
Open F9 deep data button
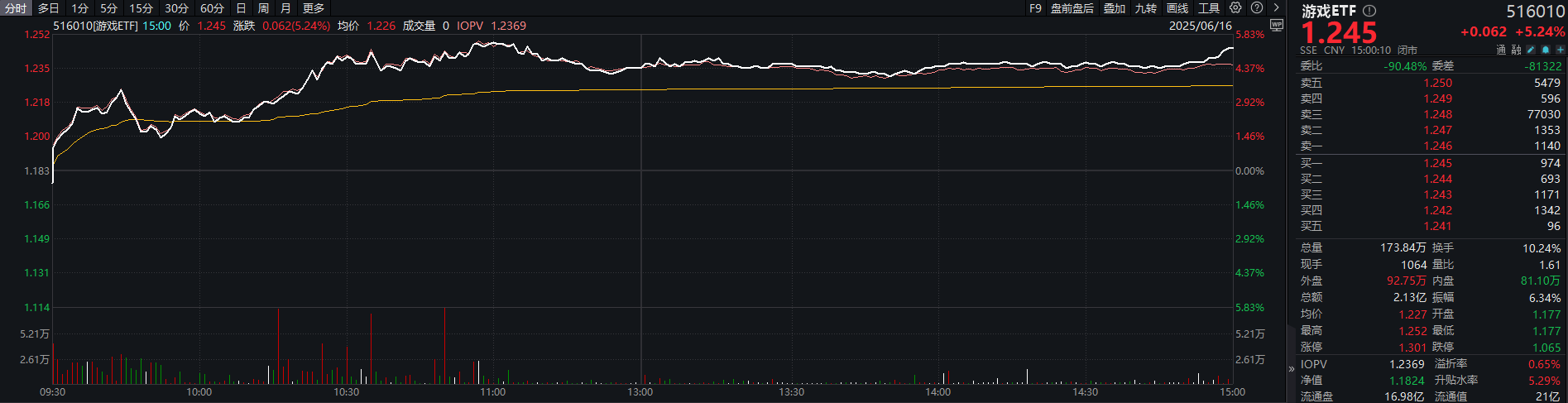(1035, 8)
